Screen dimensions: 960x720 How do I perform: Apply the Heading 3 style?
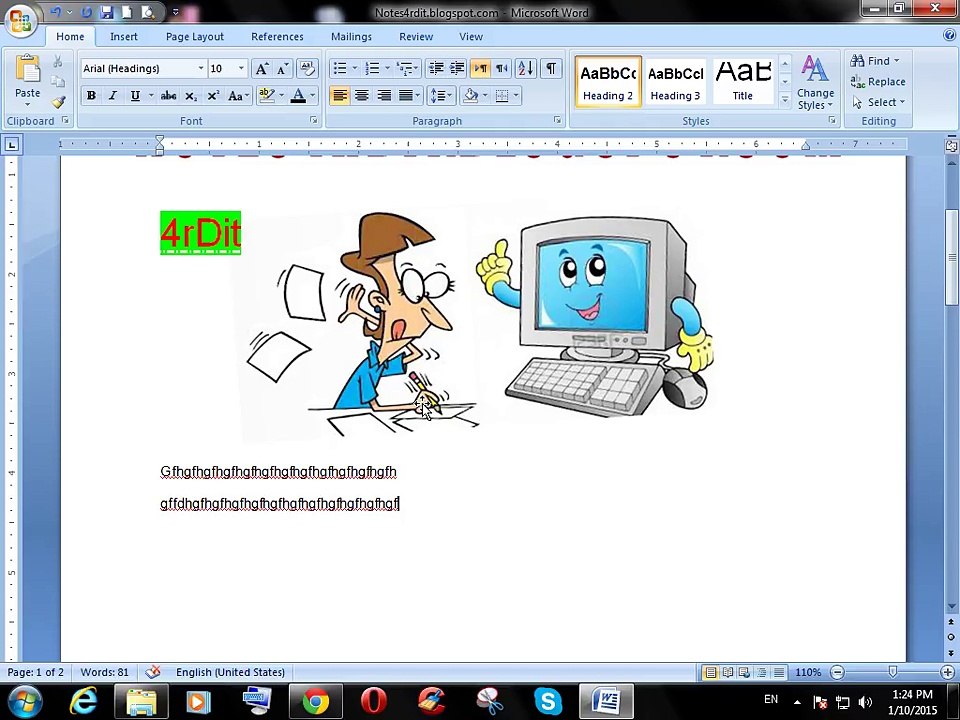(675, 82)
